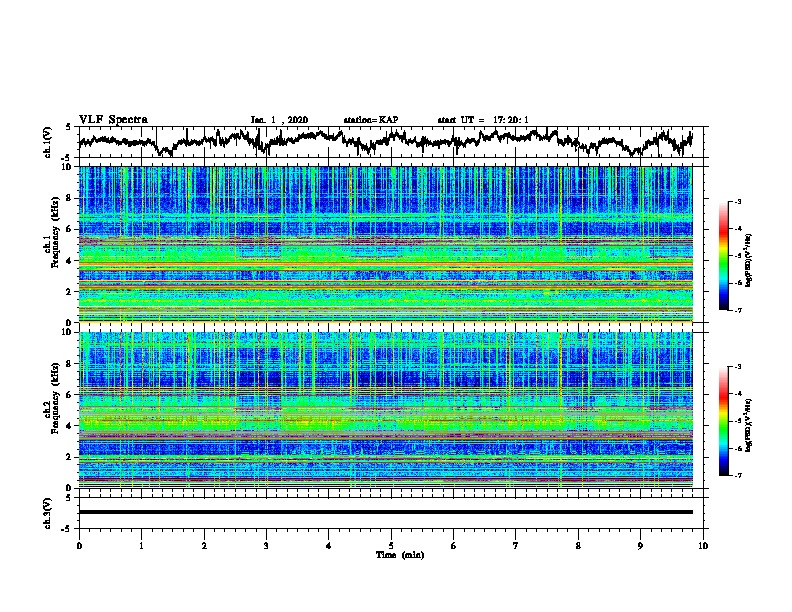Click the "Time (min)" axis label
Screen dimensions: 792x612
click(400, 555)
